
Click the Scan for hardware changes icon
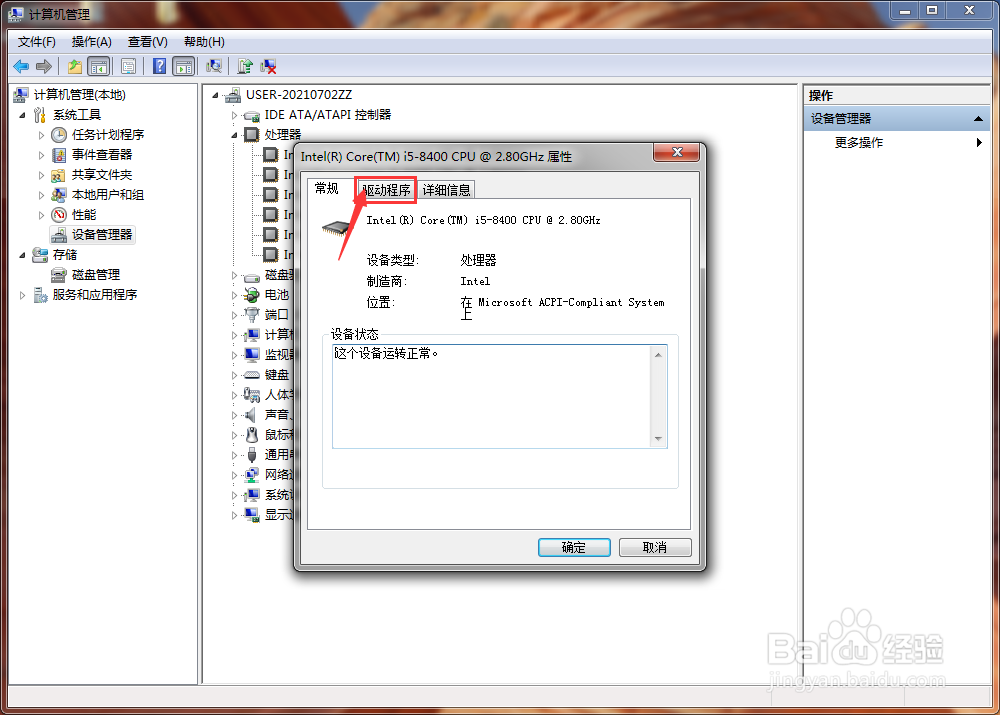(x=214, y=66)
